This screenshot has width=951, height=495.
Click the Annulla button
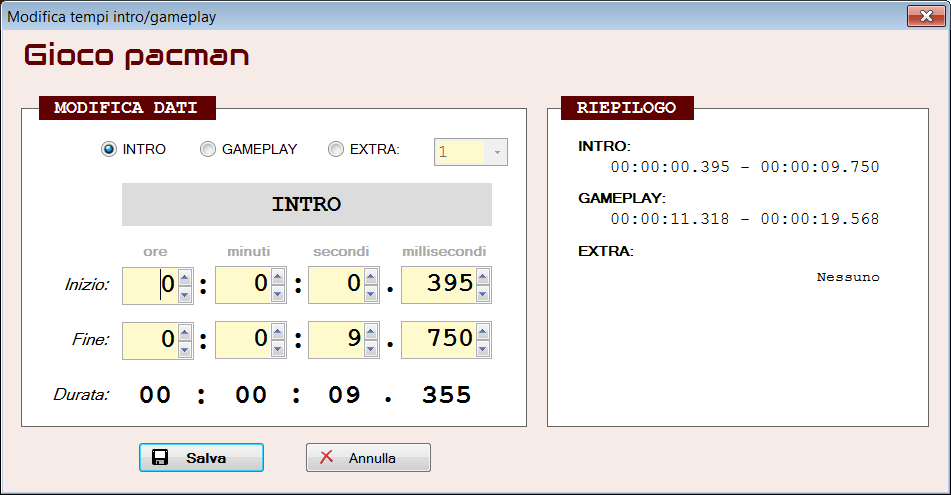click(x=368, y=458)
